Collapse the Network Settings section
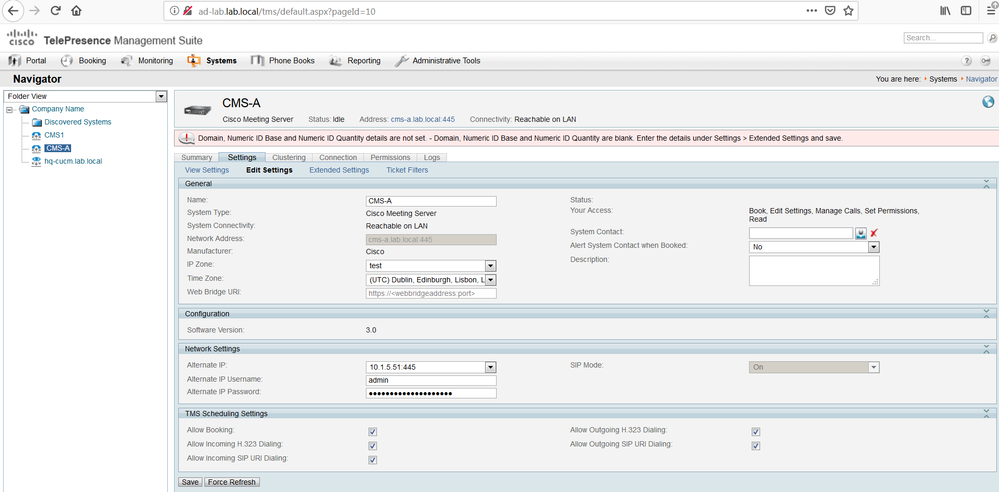The height and width of the screenshot is (492, 999). tap(986, 349)
